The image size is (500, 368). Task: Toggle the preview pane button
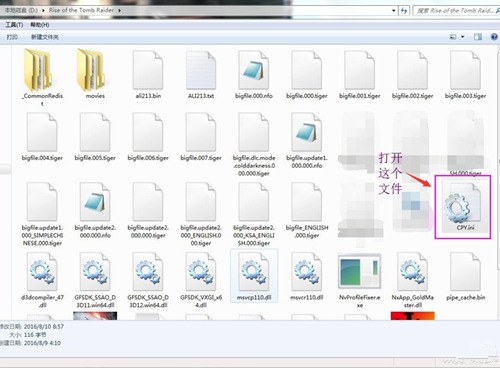[x=478, y=37]
